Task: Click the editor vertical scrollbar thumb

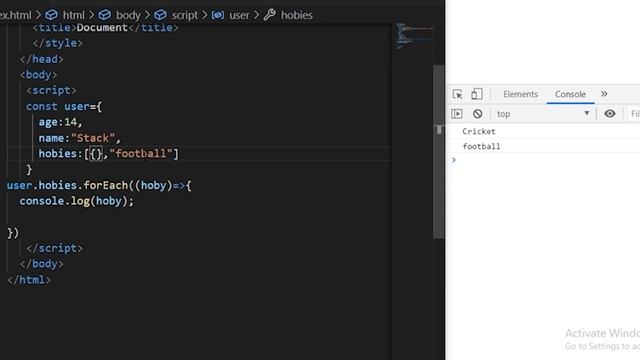Action: click(x=439, y=151)
